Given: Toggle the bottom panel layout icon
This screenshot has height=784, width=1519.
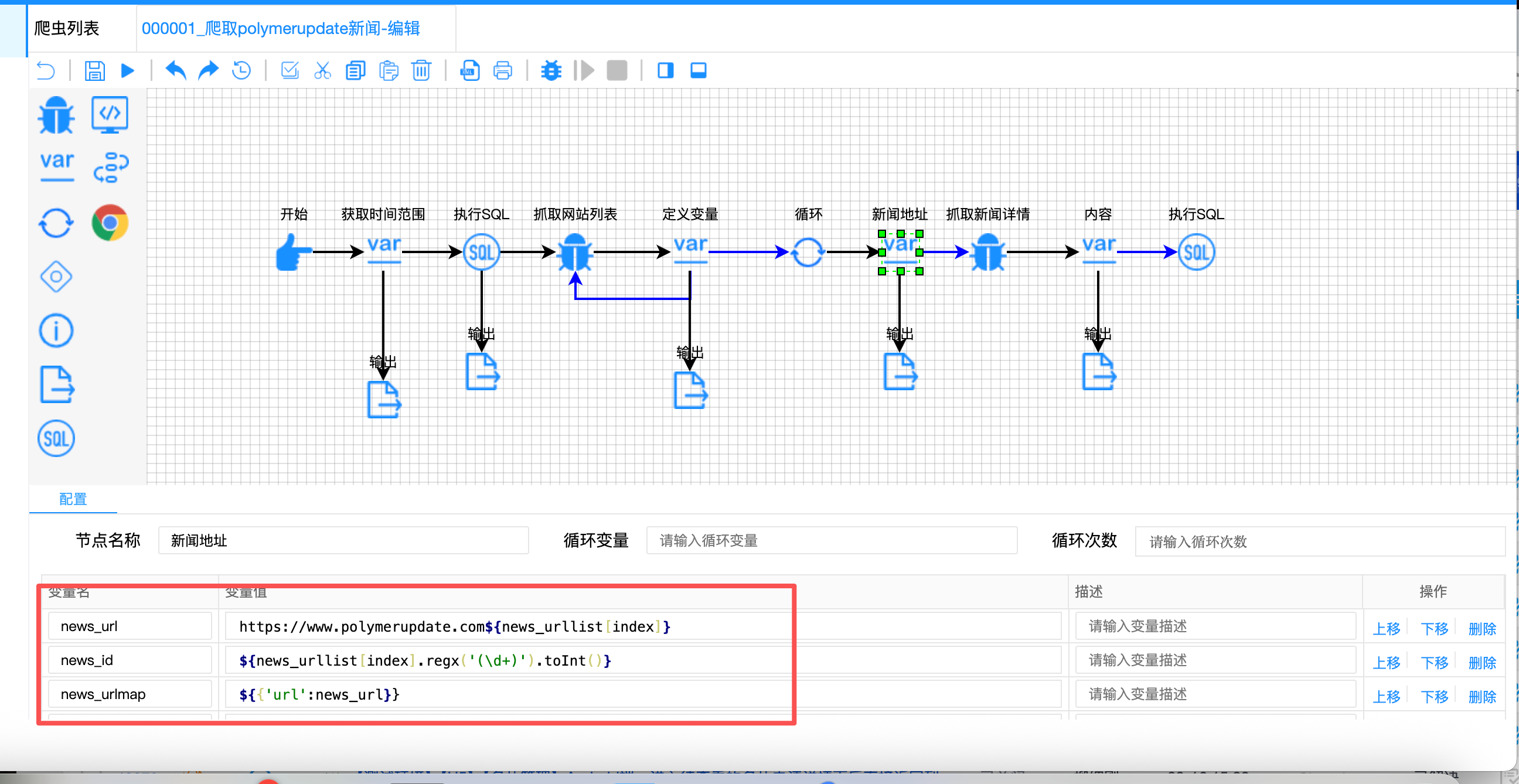Looking at the screenshot, I should (698, 71).
